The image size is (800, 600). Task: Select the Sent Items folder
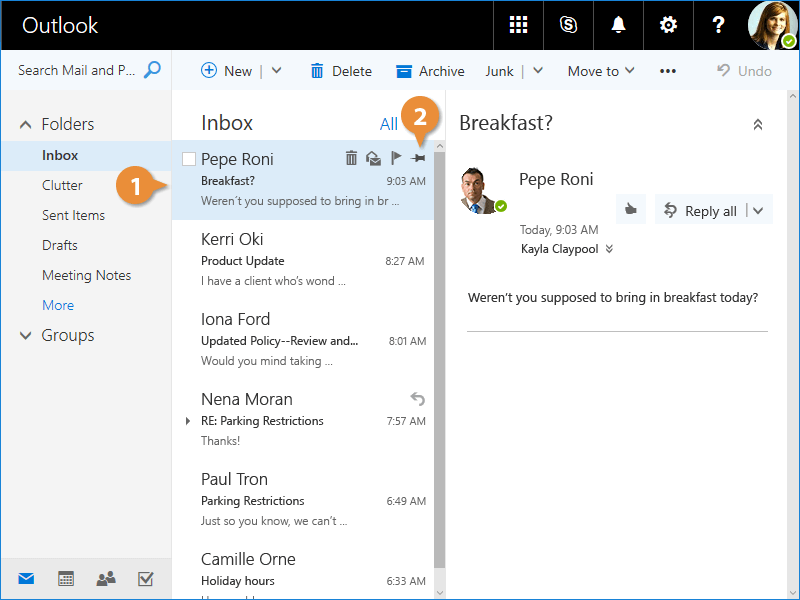pos(73,215)
